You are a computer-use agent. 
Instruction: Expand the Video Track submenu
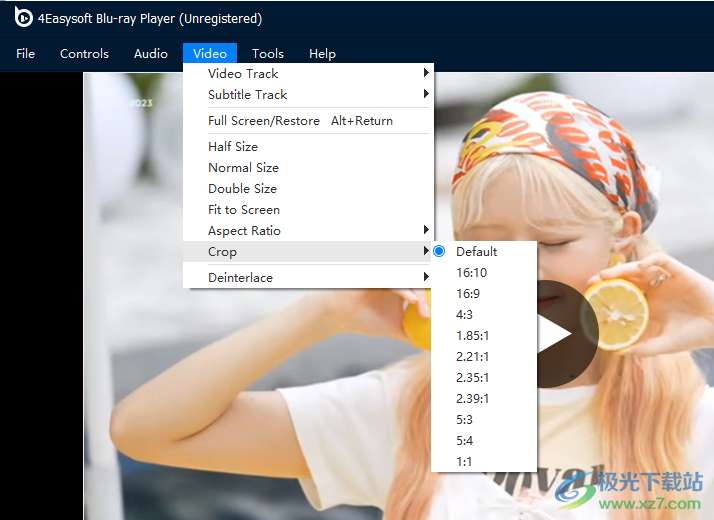tap(308, 73)
